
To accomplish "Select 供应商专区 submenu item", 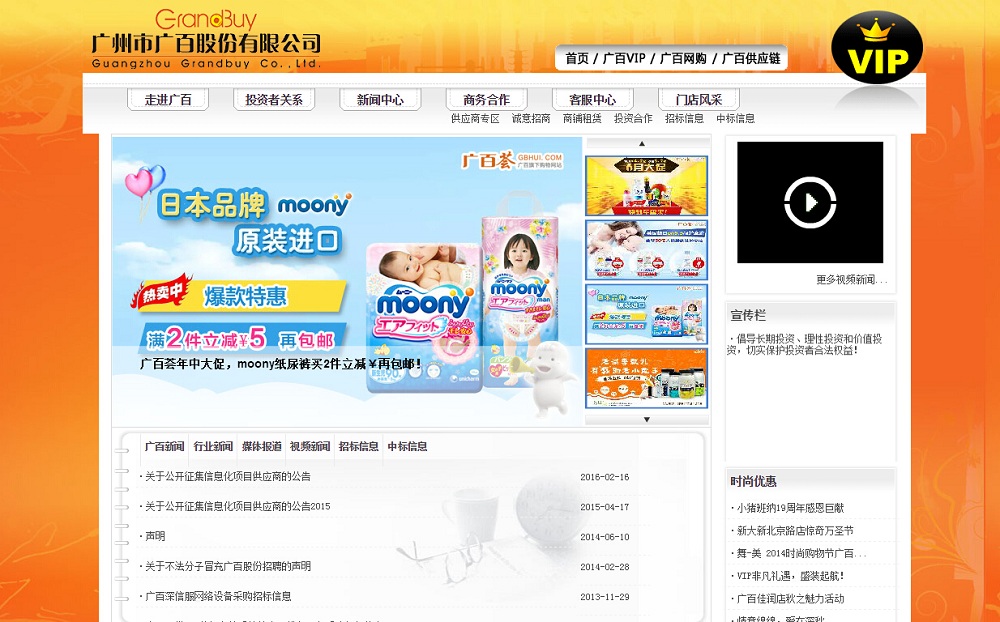I will click(475, 119).
